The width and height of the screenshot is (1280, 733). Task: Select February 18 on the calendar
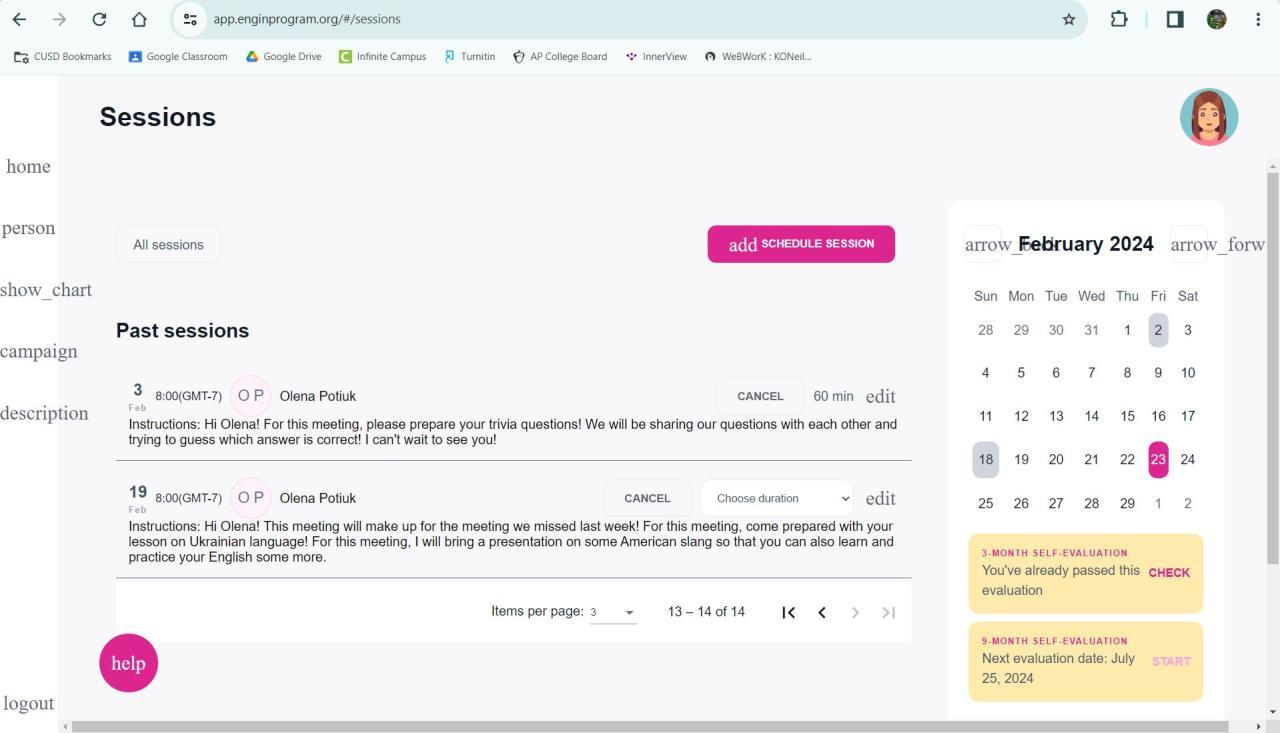tap(985, 460)
